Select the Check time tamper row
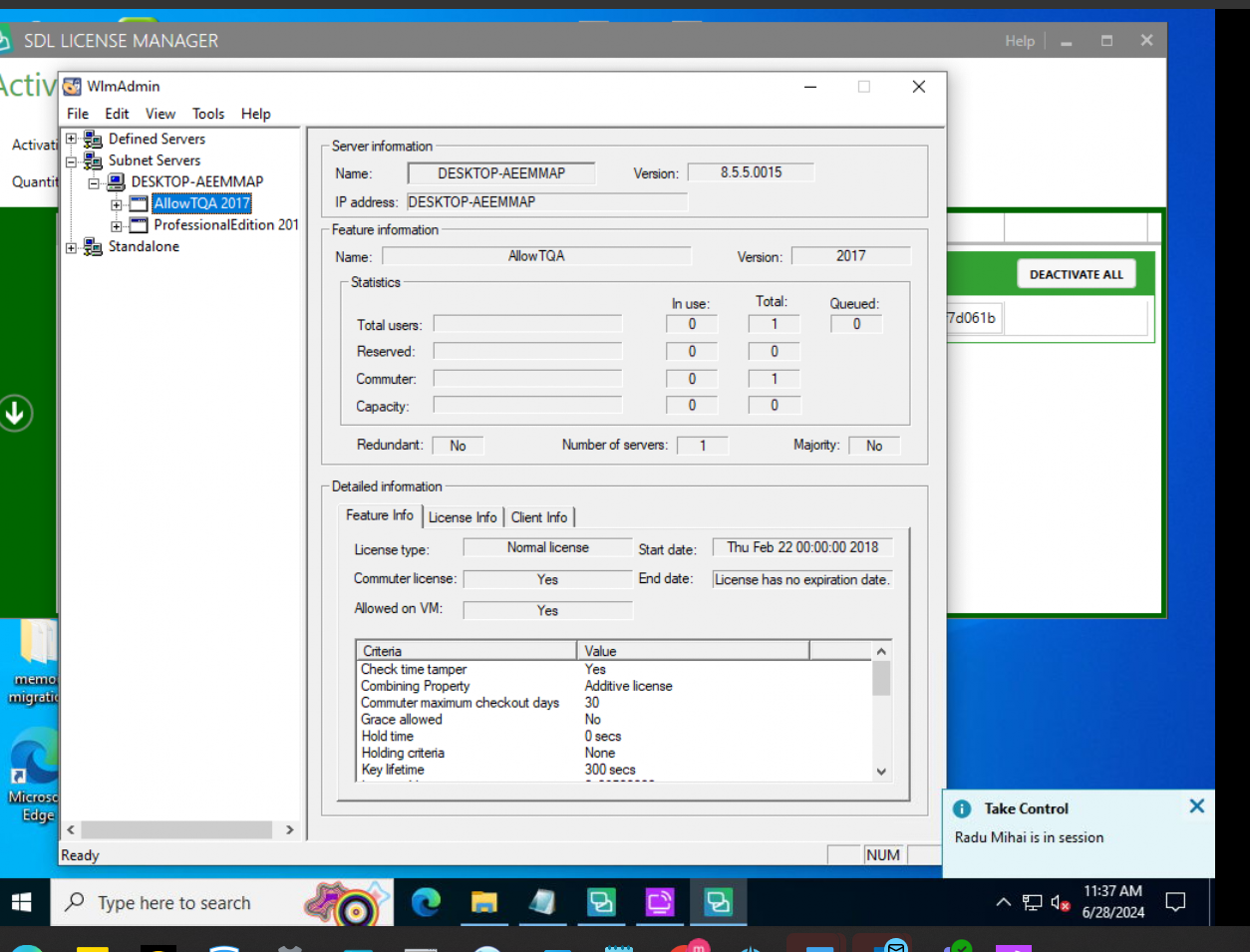 [x=614, y=669]
